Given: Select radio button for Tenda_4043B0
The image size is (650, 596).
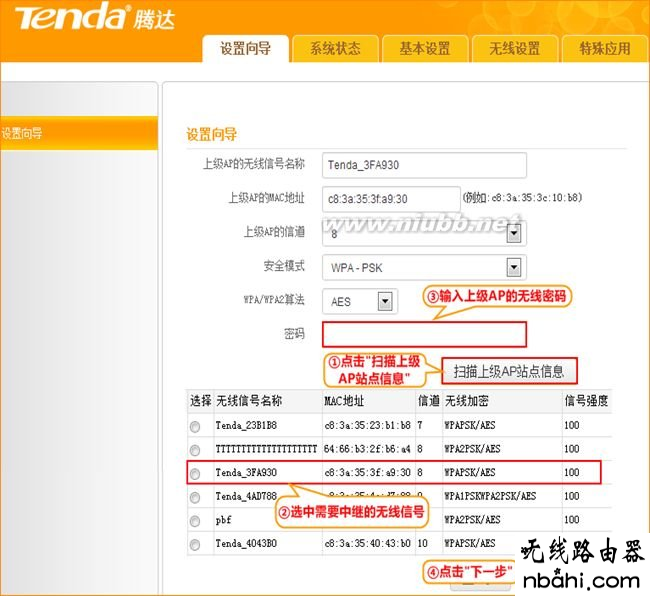Looking at the screenshot, I should click(x=195, y=544).
